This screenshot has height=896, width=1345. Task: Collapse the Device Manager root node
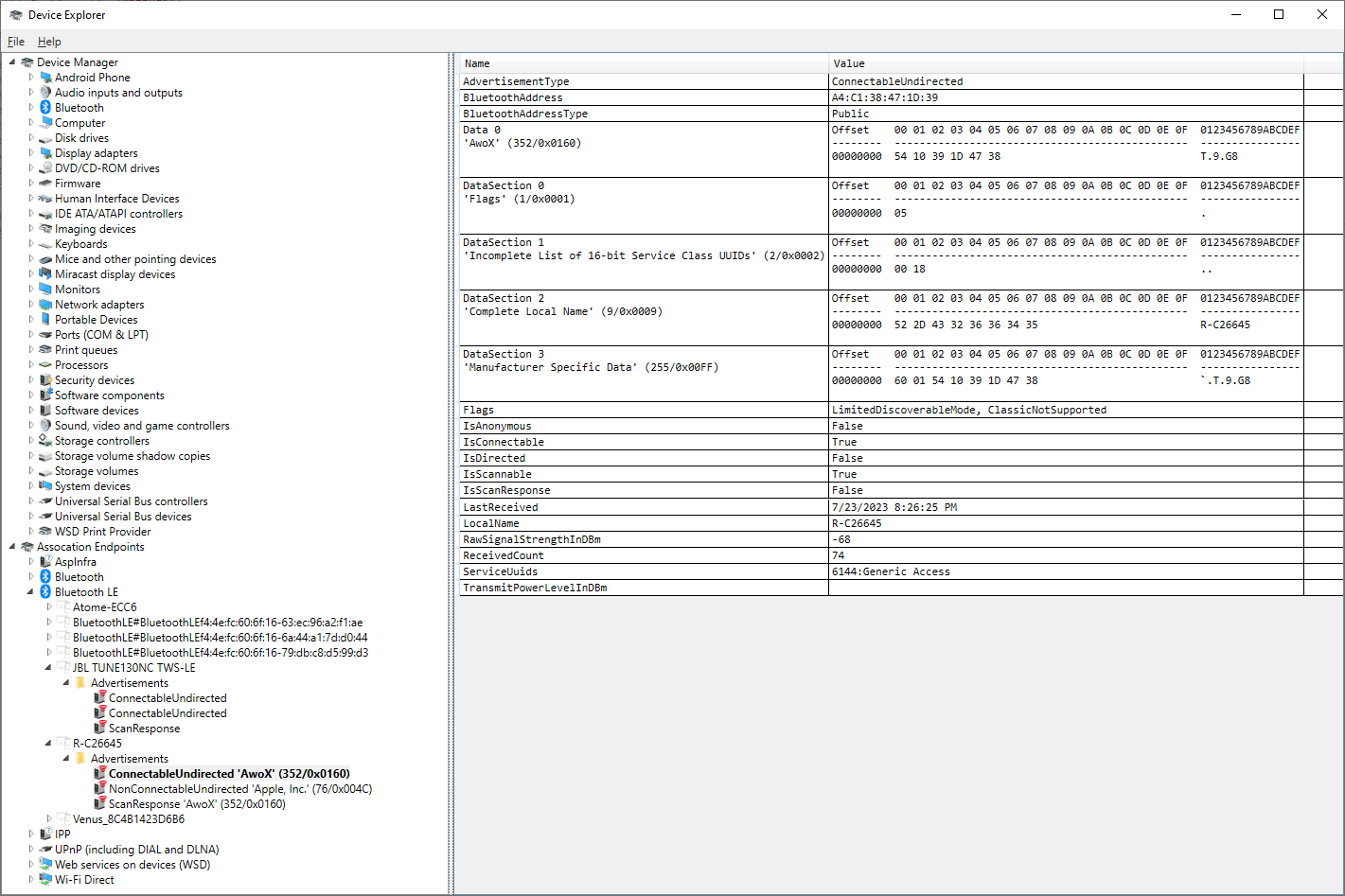click(12, 62)
